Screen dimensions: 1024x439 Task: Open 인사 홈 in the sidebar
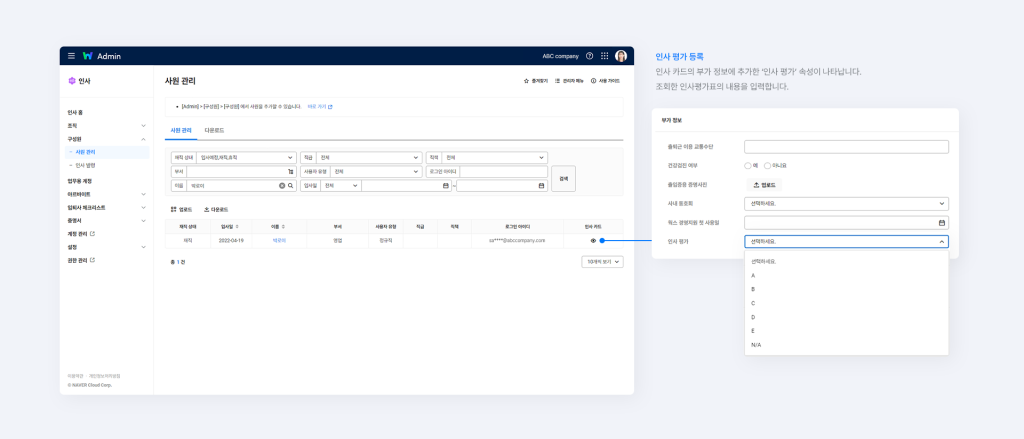click(75, 112)
